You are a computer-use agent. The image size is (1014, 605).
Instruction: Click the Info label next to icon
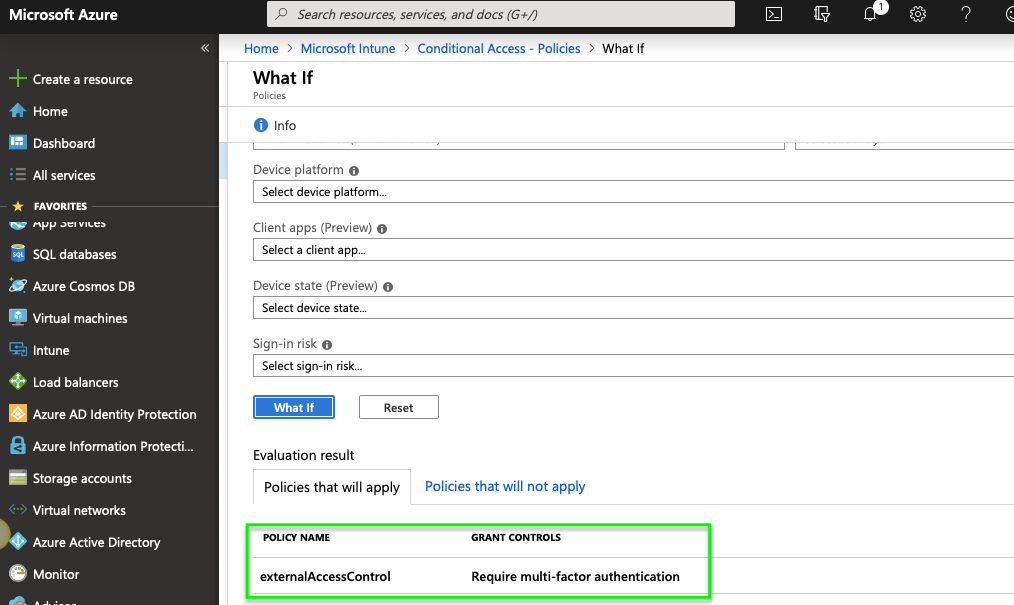click(285, 125)
